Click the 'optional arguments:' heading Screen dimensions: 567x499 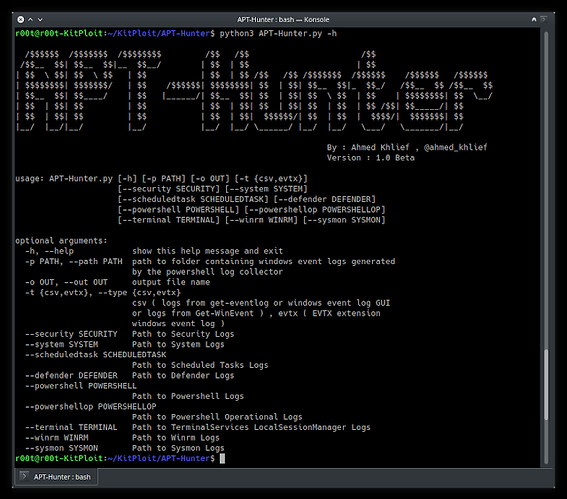61,241
